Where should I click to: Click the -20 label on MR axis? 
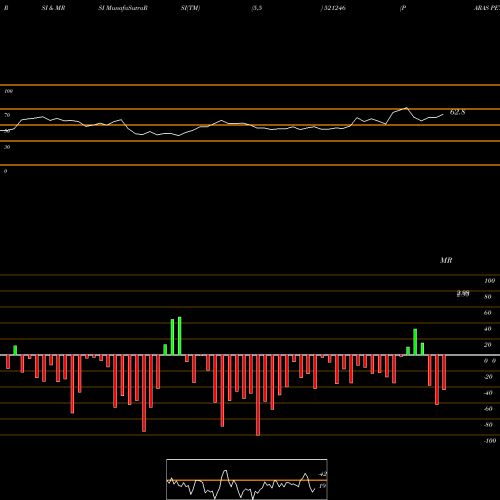click(488, 377)
